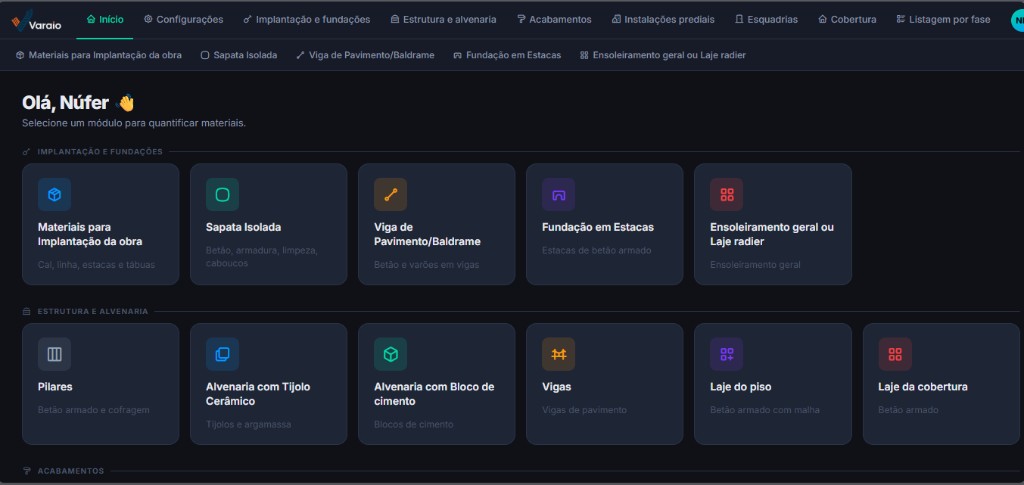Click 'Betão armado com malha' description

[x=765, y=411]
